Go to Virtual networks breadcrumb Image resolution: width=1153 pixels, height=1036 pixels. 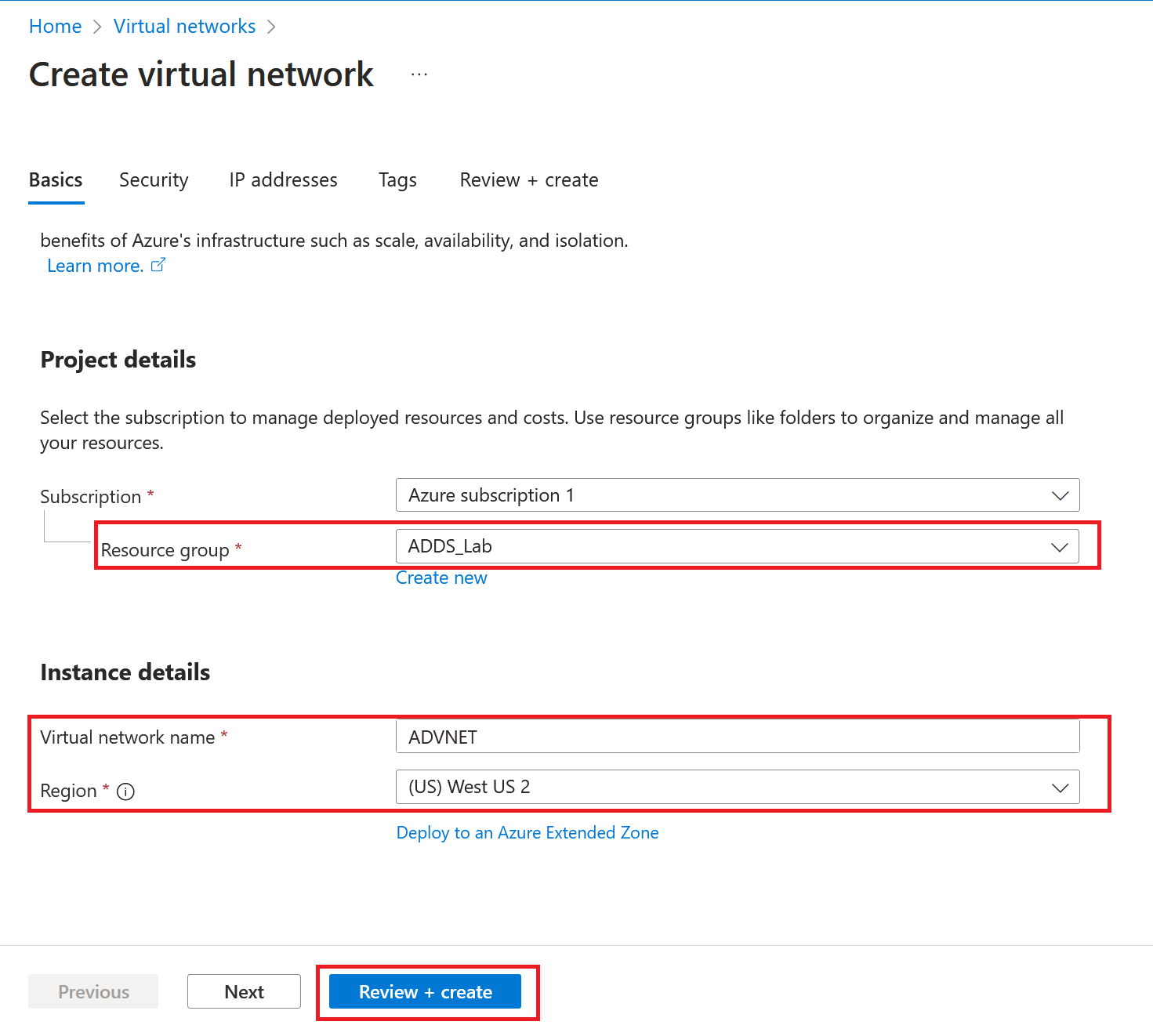(184, 26)
